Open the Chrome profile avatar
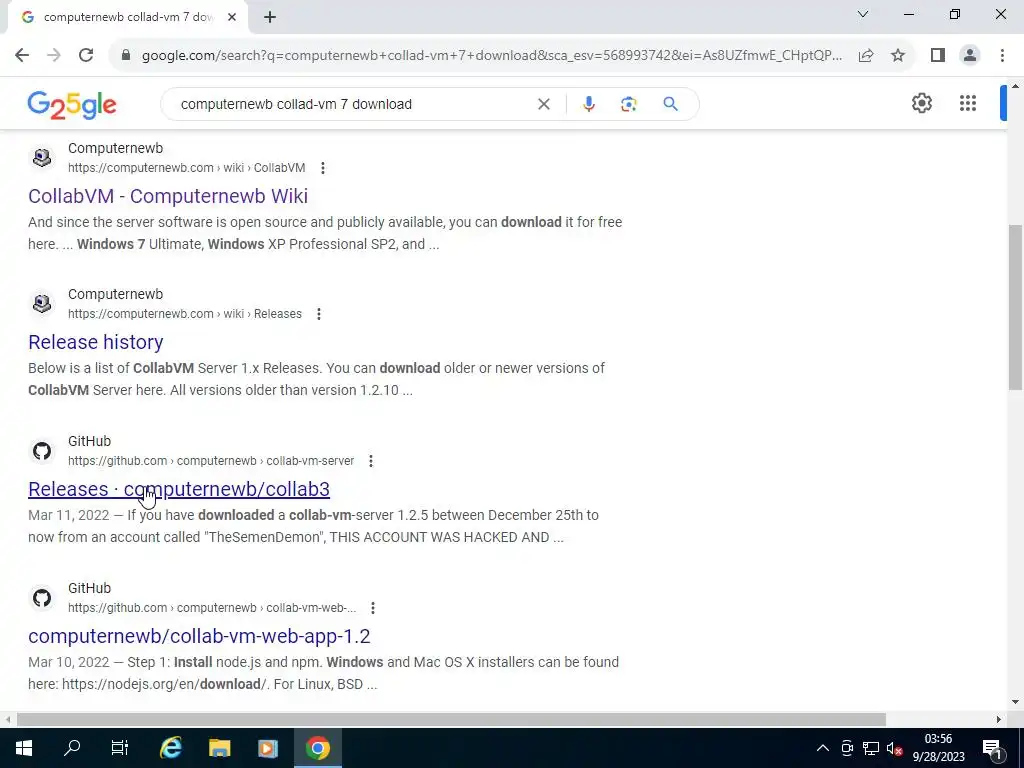Screen dimensions: 1024x768 (970, 56)
